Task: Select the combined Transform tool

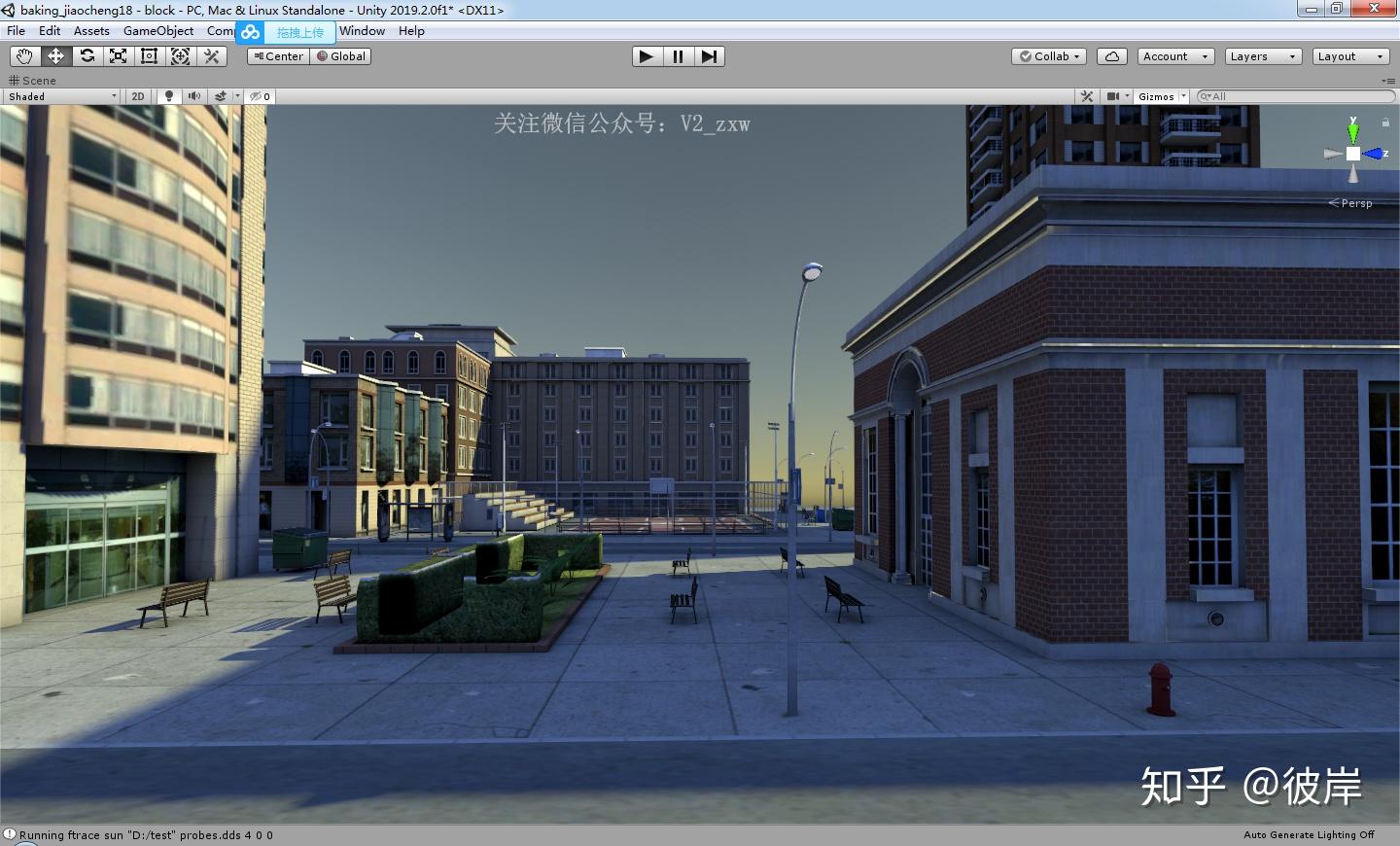Action: coord(180,56)
